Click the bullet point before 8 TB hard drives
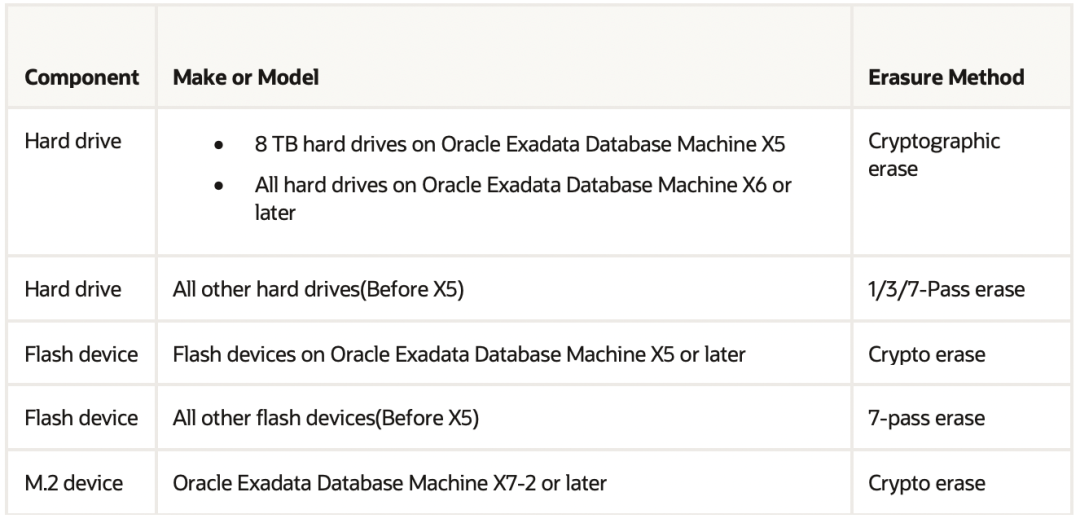Screen dimensions: 1080x523 tap(219, 147)
